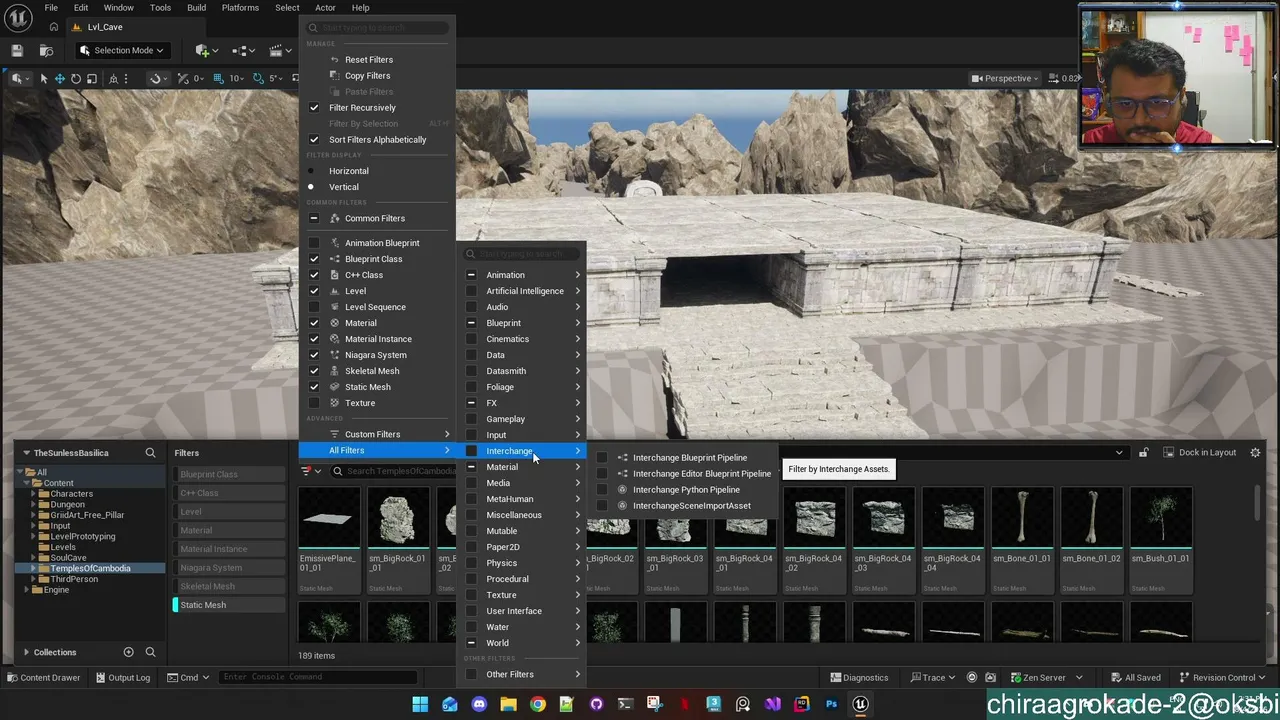Click the All Saved status icon
Image resolution: width=1280 pixels, height=720 pixels.
point(1116,677)
